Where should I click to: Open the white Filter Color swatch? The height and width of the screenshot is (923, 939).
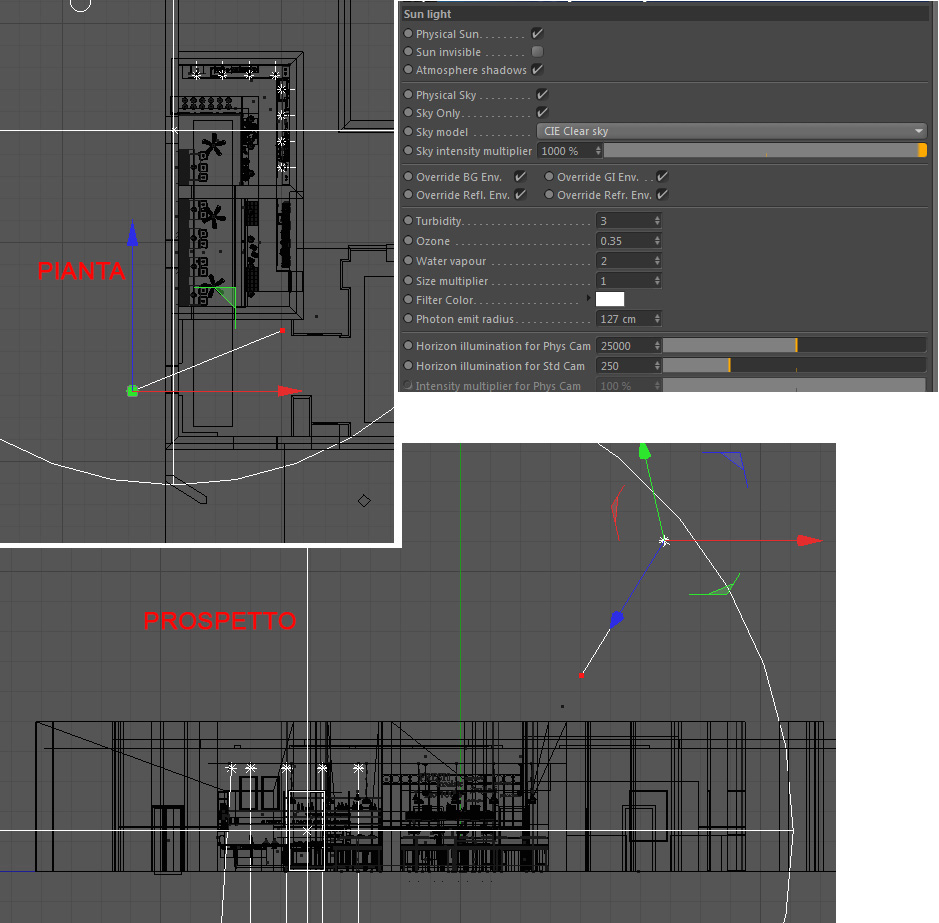click(x=610, y=299)
